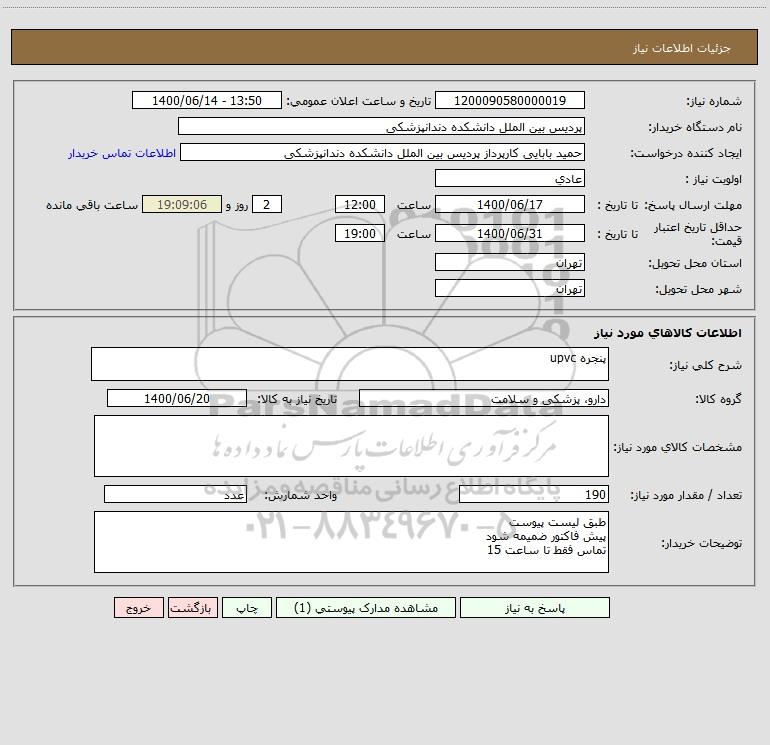Open مشاهده مدارک پیوستی (1) button
770x745 pixels.
(366, 608)
